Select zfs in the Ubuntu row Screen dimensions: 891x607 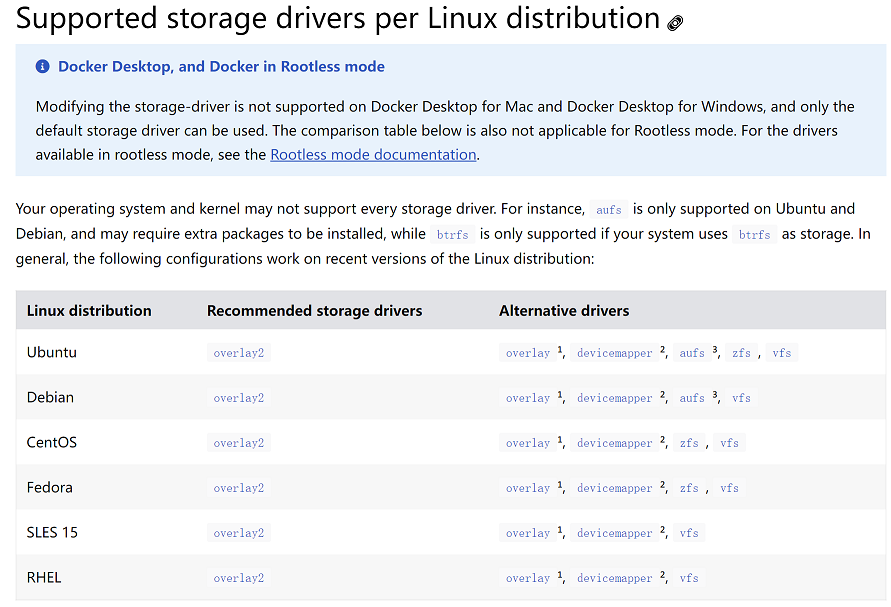point(741,353)
